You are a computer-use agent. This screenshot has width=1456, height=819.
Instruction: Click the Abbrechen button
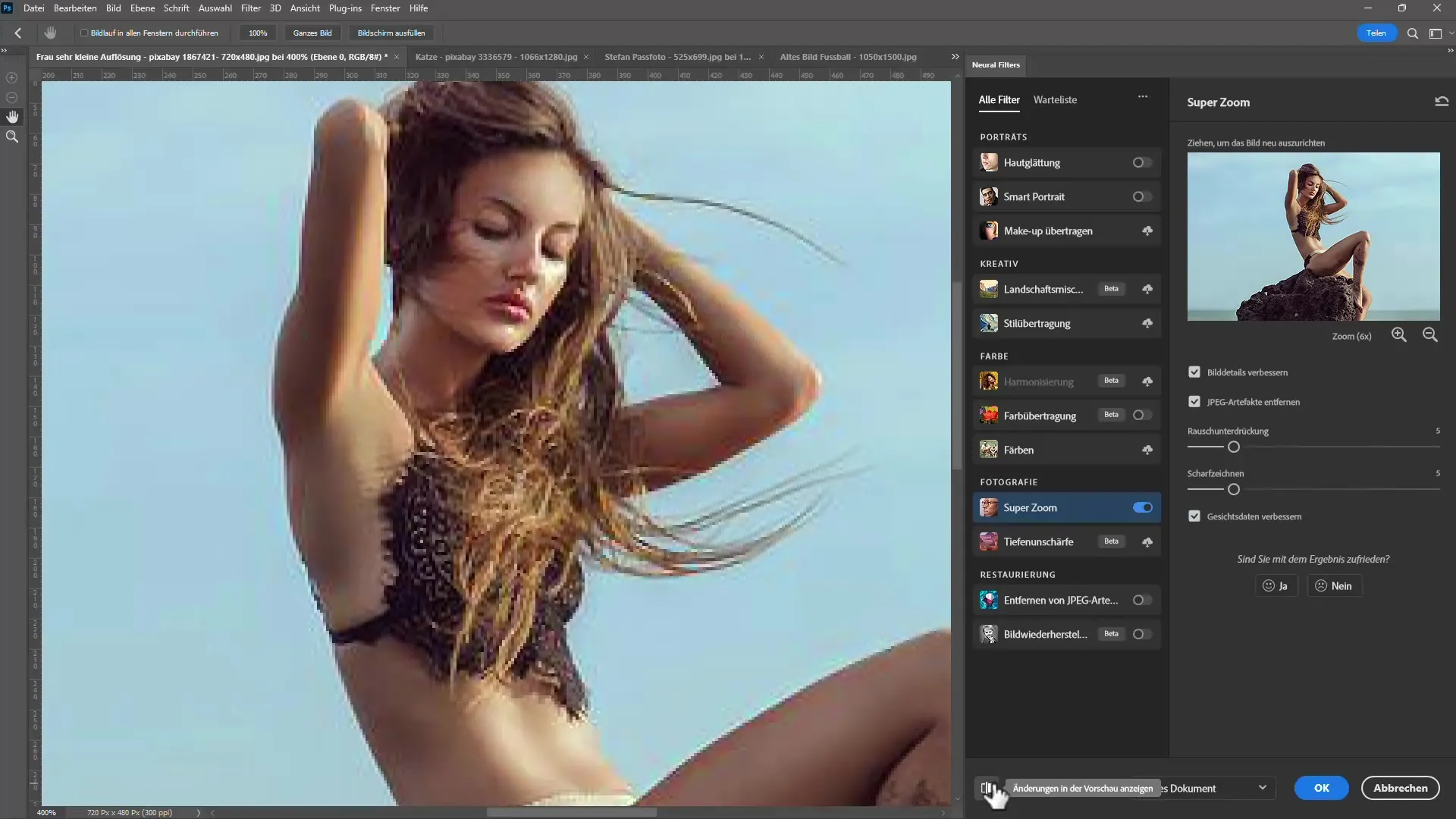coord(1400,788)
